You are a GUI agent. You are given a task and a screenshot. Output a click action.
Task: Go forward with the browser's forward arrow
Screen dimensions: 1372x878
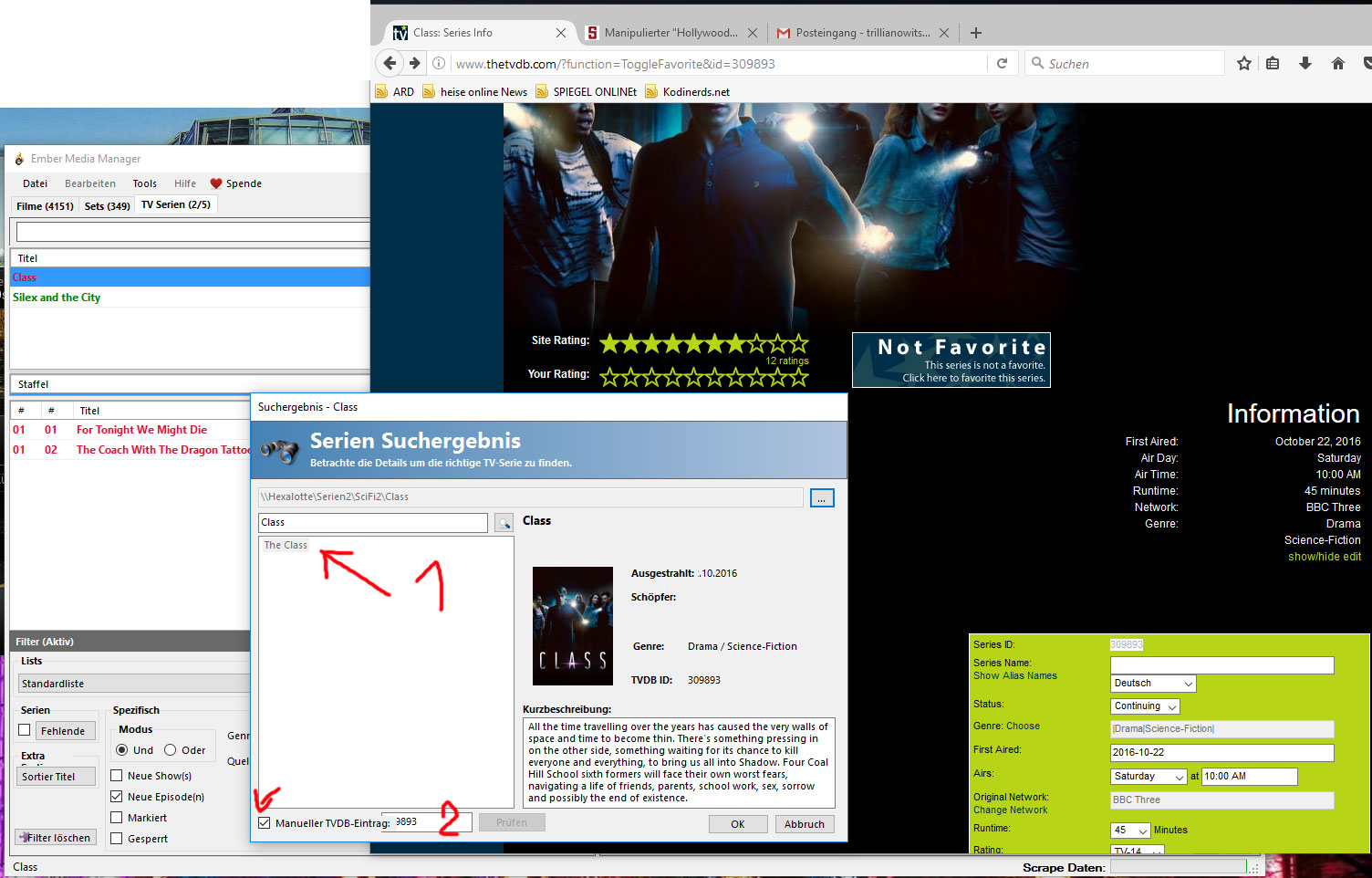click(x=415, y=63)
